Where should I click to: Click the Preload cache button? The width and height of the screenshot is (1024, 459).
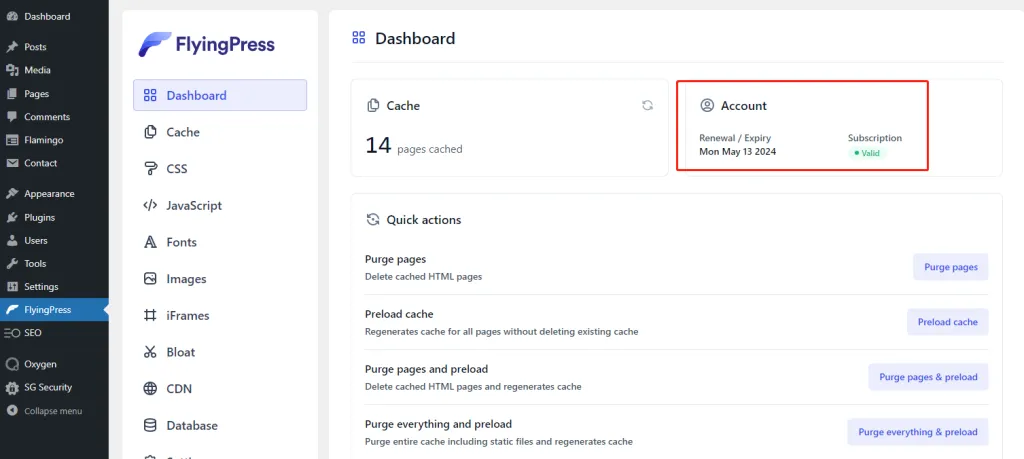947,322
